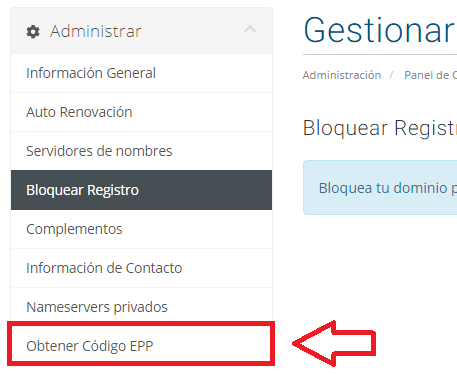Click the Administrar panel header title

pyautogui.click(x=96, y=32)
